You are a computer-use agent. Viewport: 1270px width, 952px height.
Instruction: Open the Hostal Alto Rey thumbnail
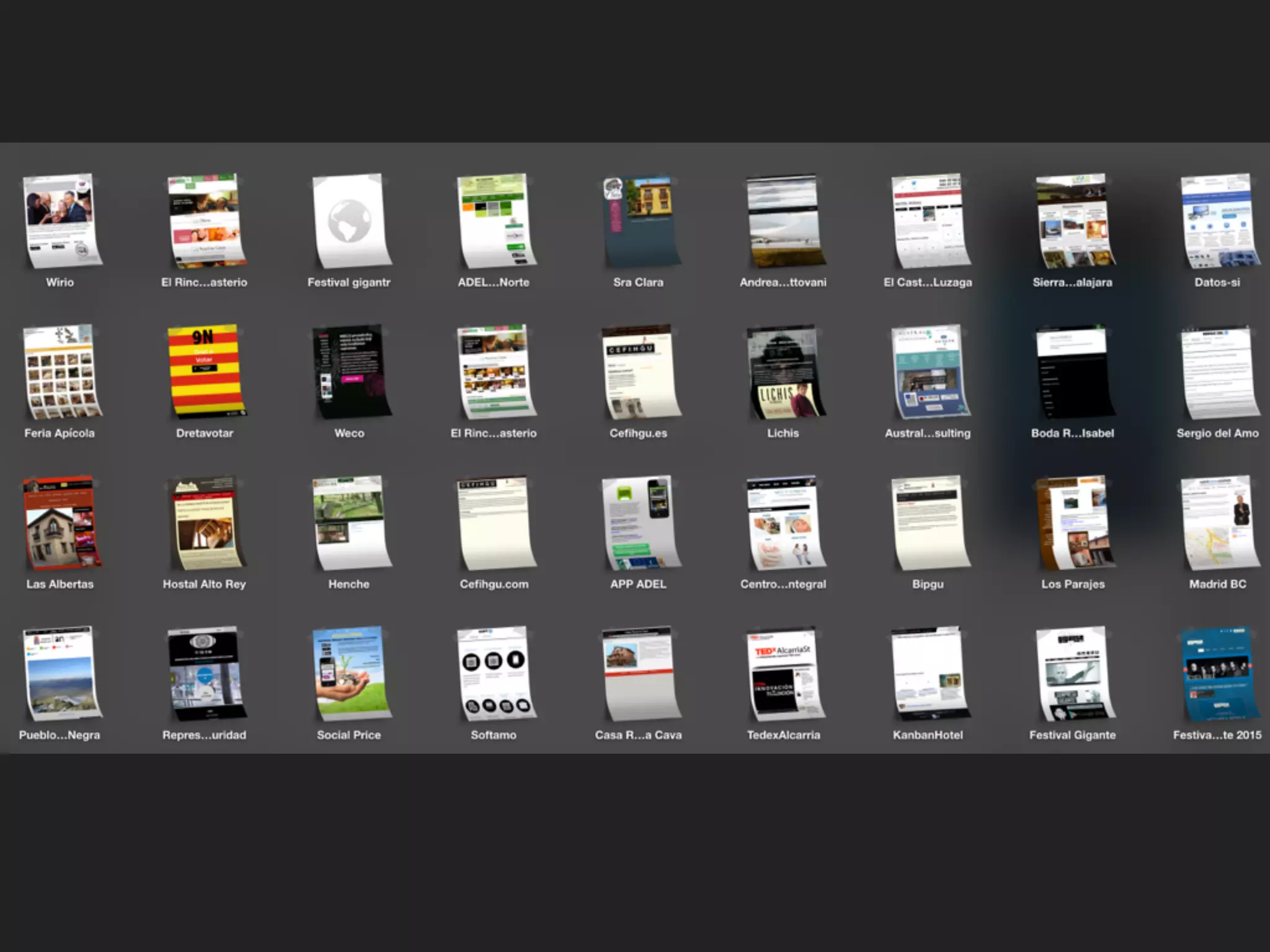point(205,522)
